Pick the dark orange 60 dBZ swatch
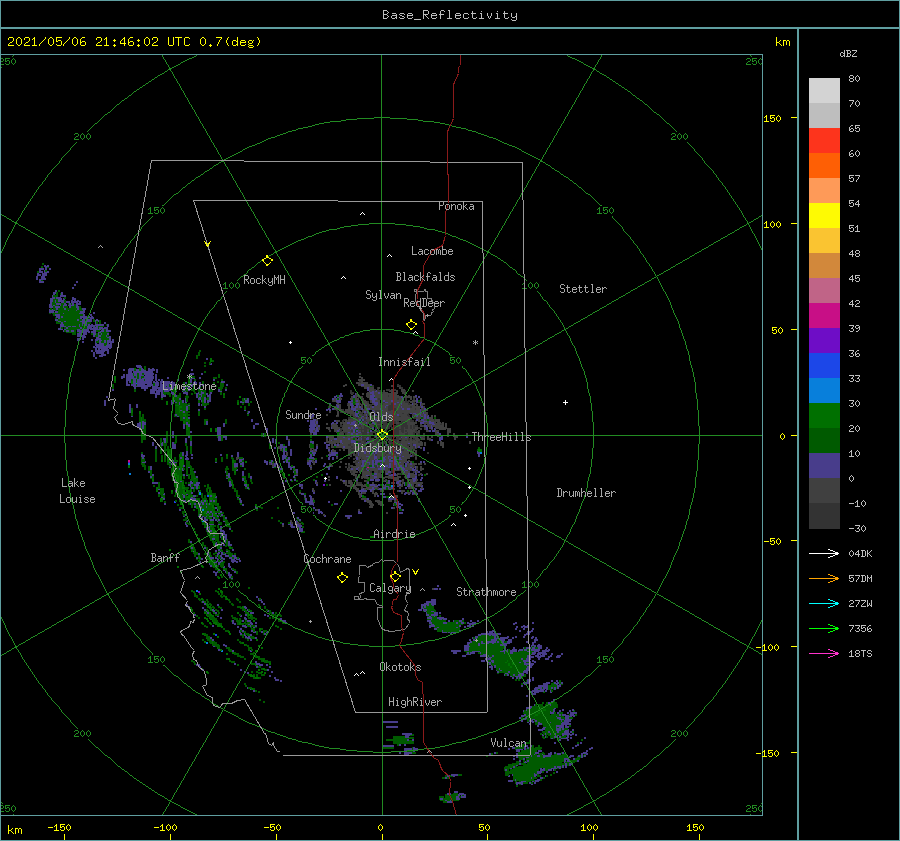 pos(824,165)
